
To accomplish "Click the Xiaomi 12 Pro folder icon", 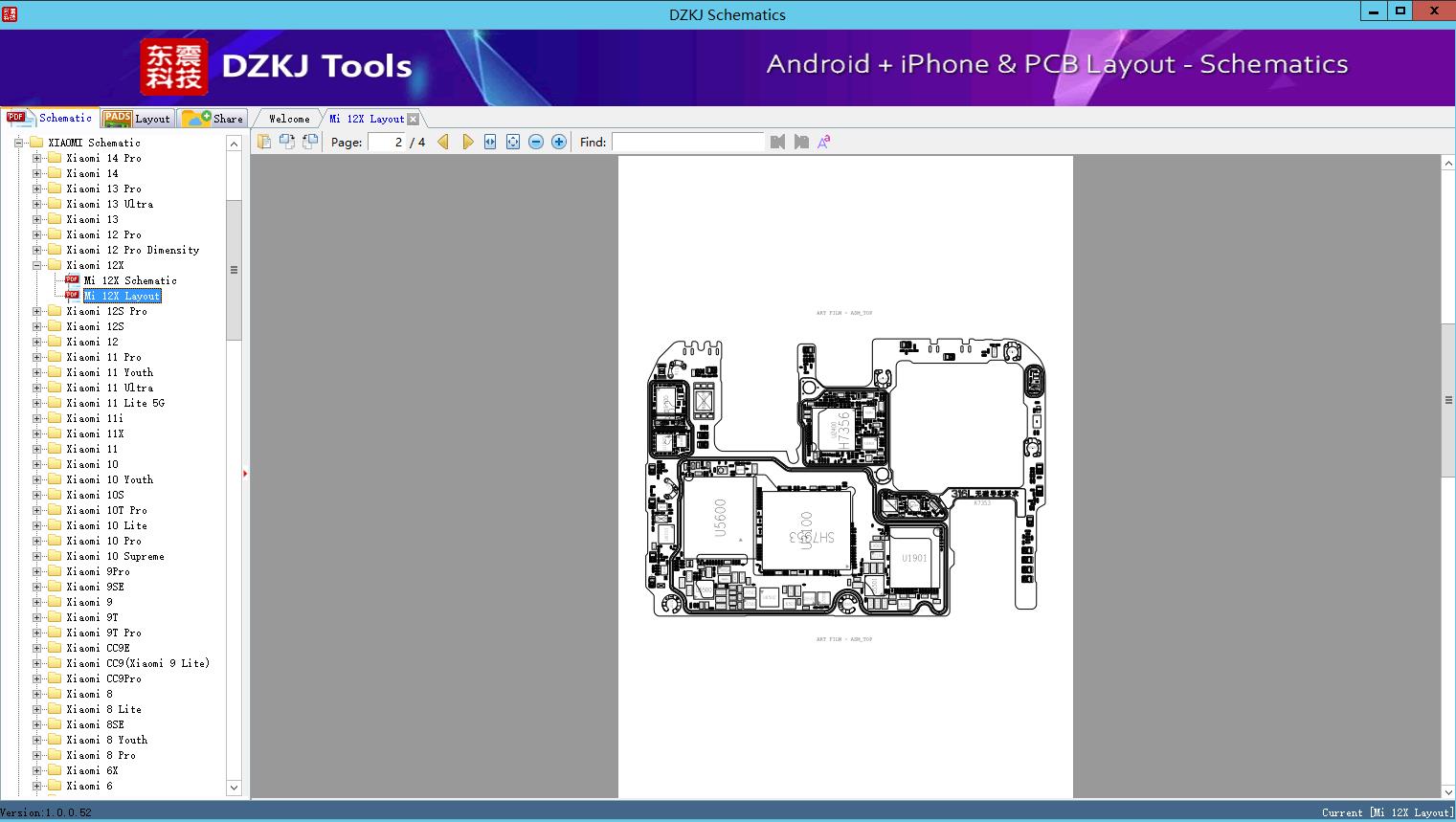I will (x=55, y=234).
